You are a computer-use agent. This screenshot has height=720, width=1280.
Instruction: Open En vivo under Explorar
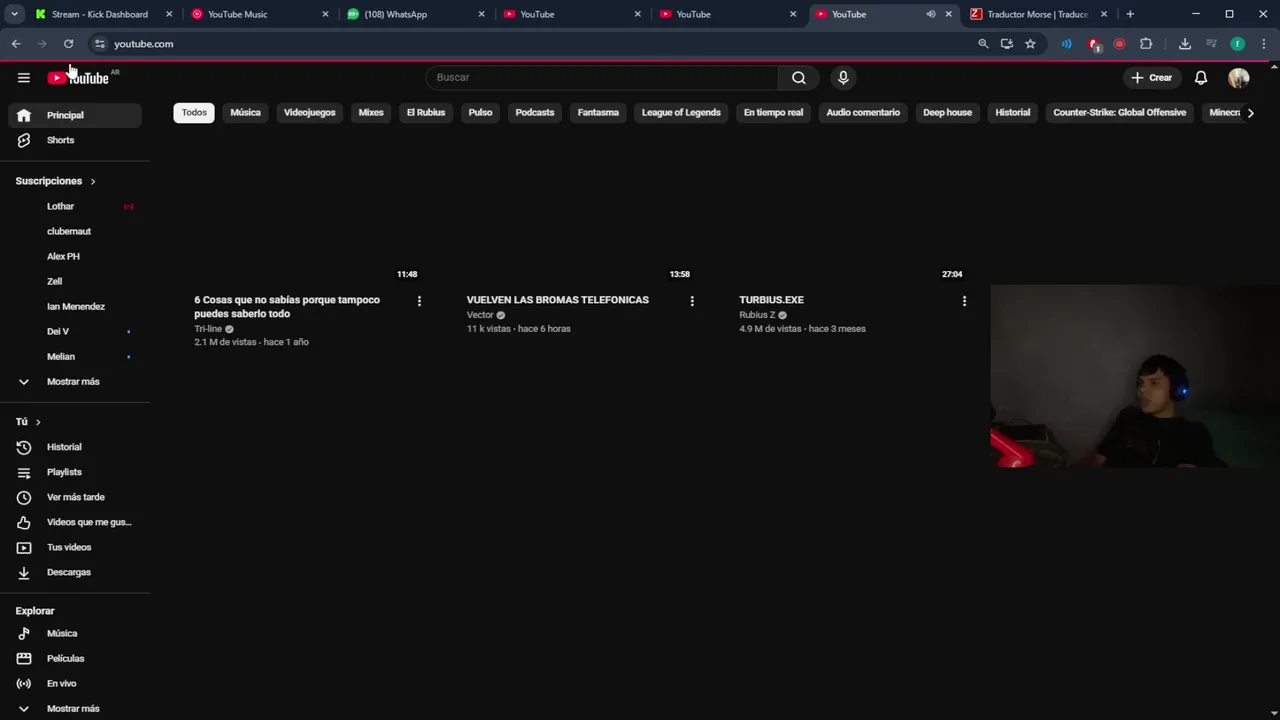click(75, 683)
